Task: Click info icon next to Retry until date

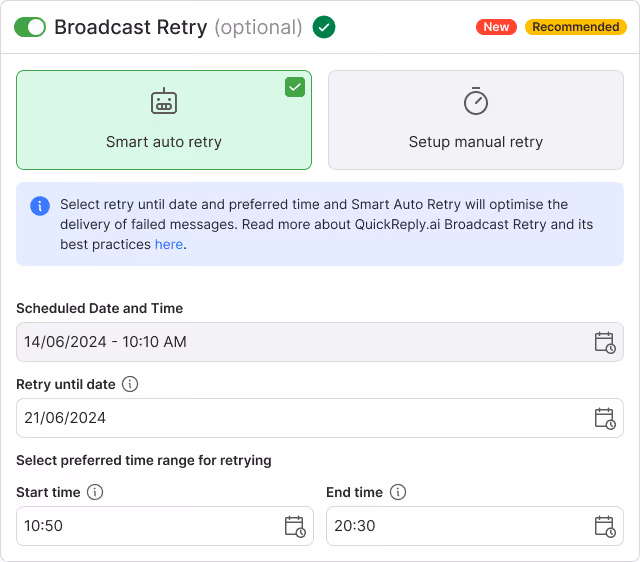Action: (130, 384)
